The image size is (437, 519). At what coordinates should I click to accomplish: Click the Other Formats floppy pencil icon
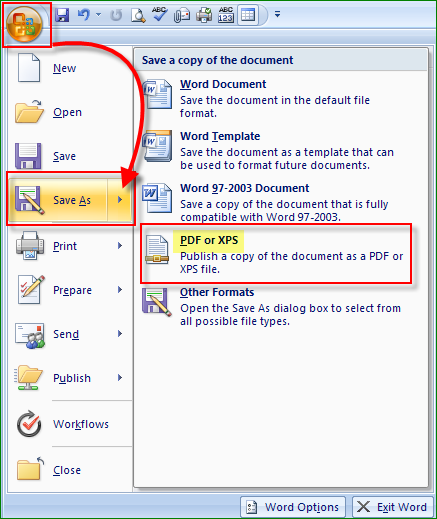(x=157, y=302)
